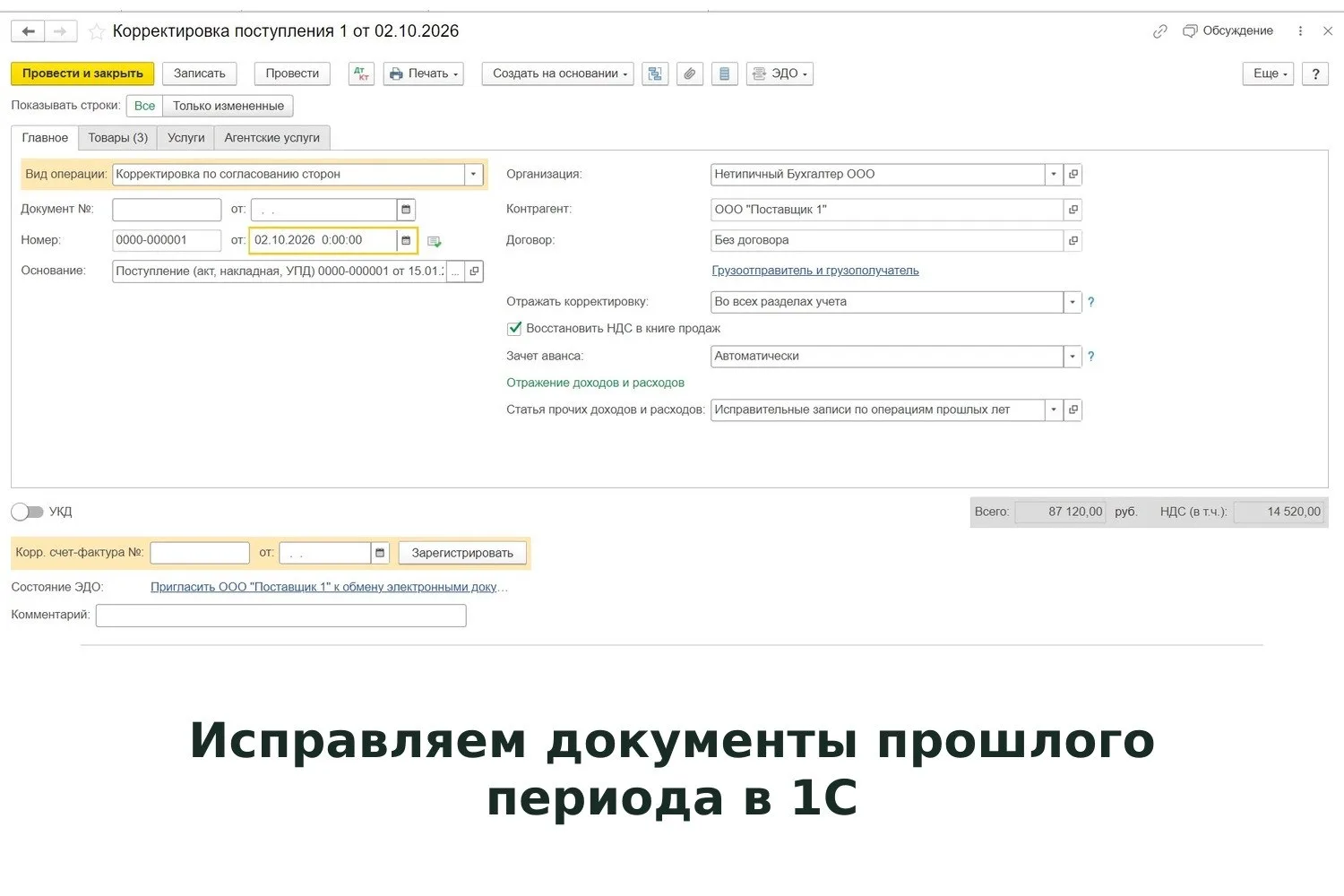Expand the Вид операции dropdown

474,174
